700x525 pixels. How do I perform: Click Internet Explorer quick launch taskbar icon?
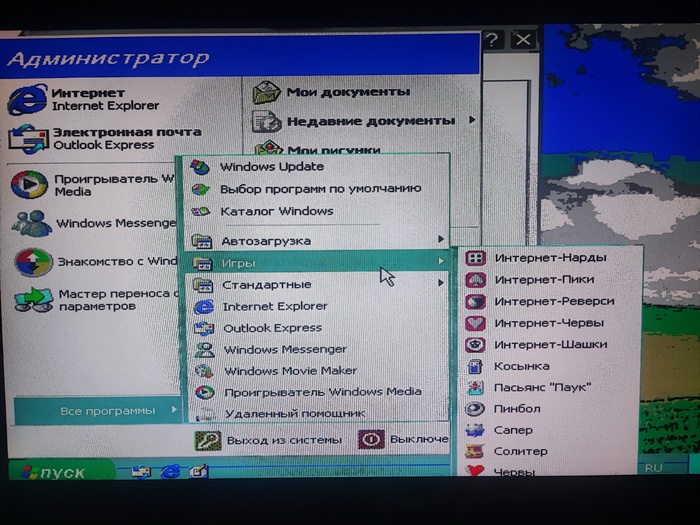click(170, 471)
